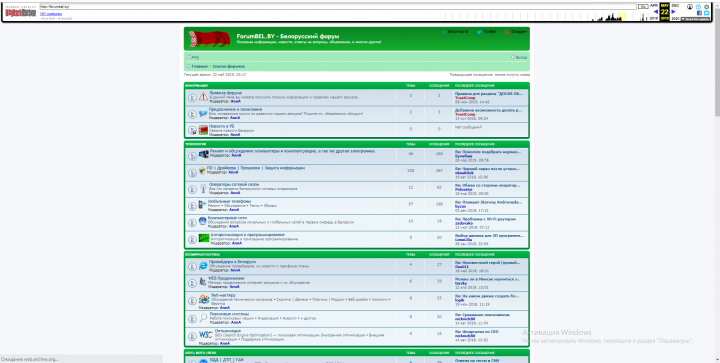Go to next capture with right blue arrow
Image resolution: width=720 pixels, height=363 pixels.
pos(674,11)
